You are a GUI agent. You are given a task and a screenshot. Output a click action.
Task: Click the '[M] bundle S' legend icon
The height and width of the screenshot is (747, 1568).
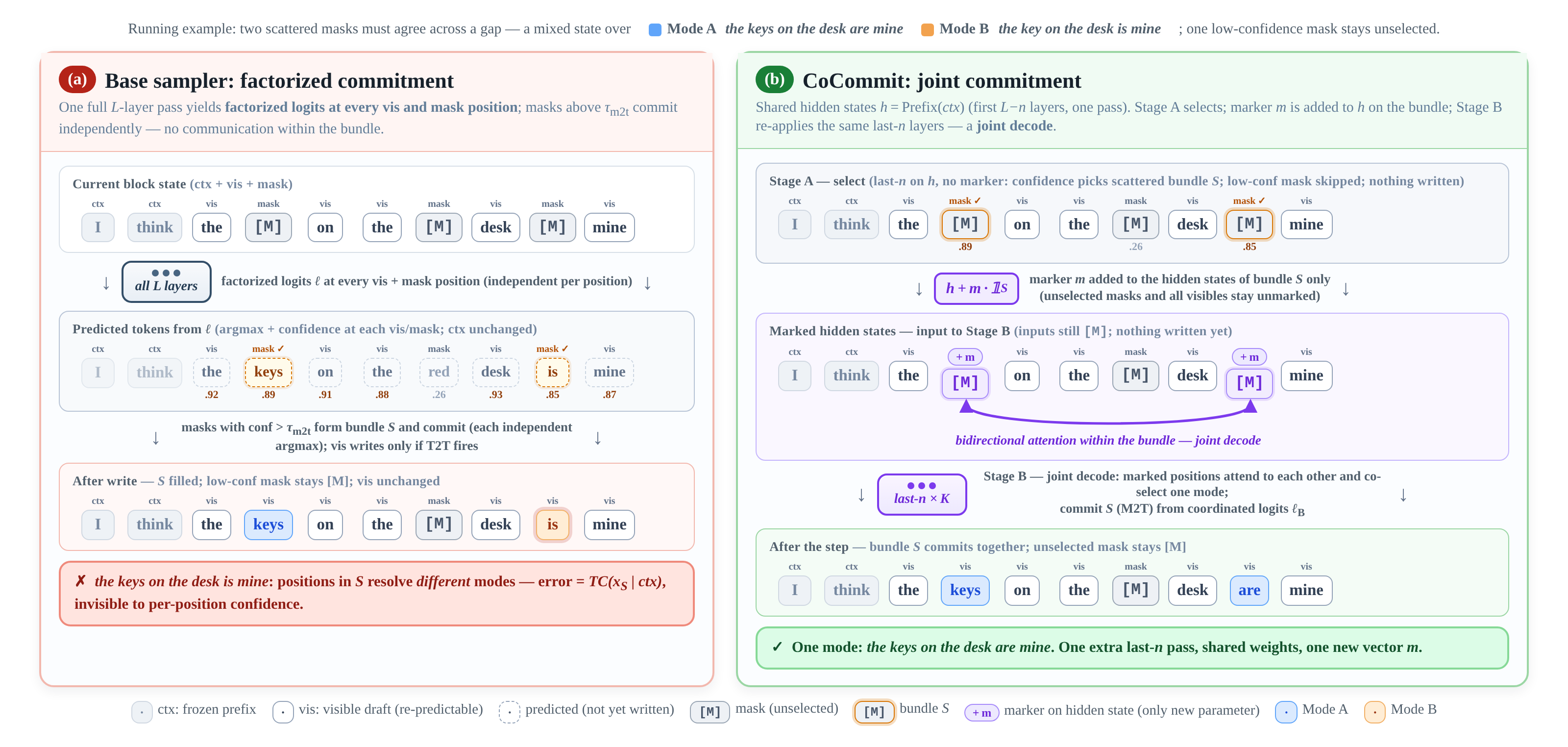(874, 711)
